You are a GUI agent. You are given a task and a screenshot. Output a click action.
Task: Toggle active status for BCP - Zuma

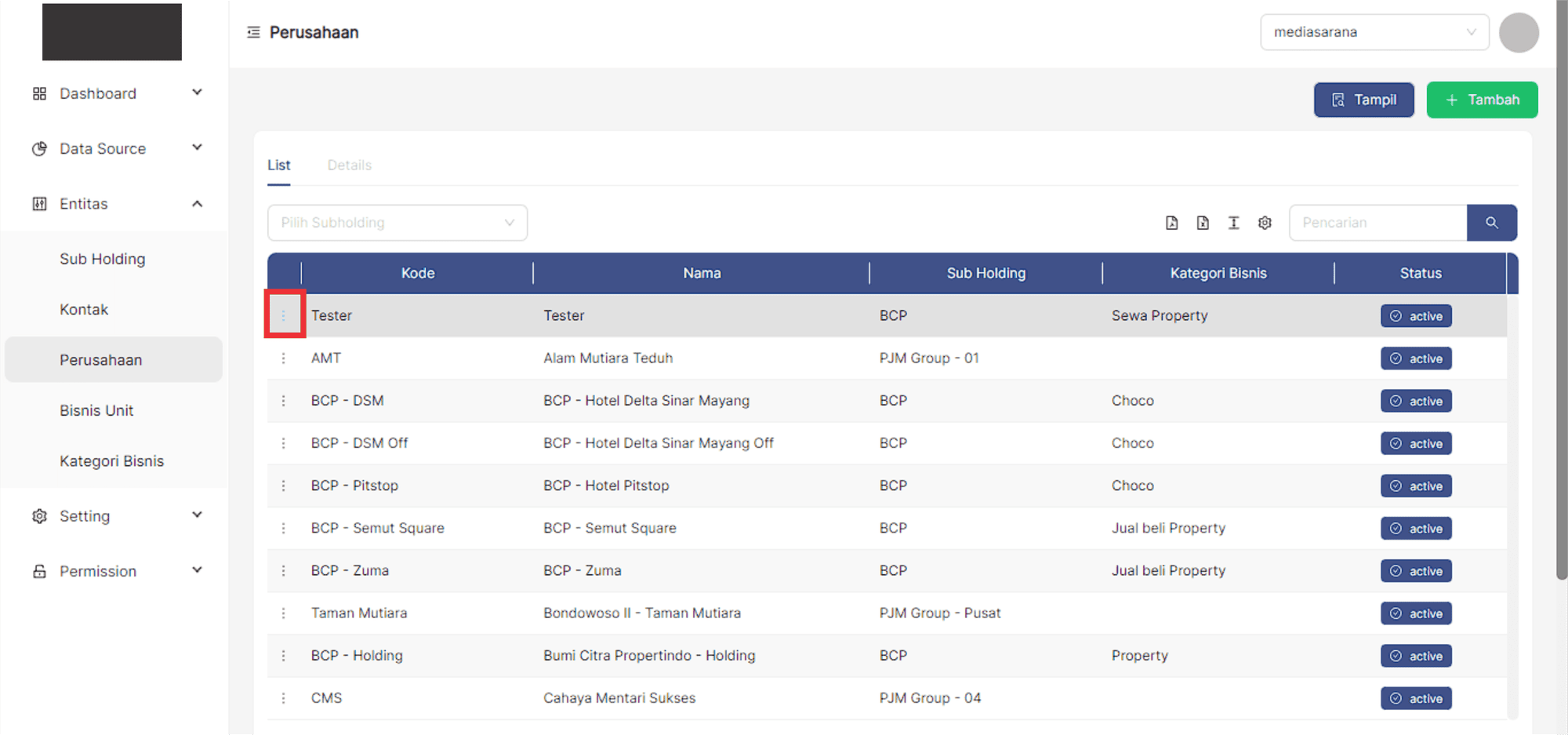click(1416, 571)
